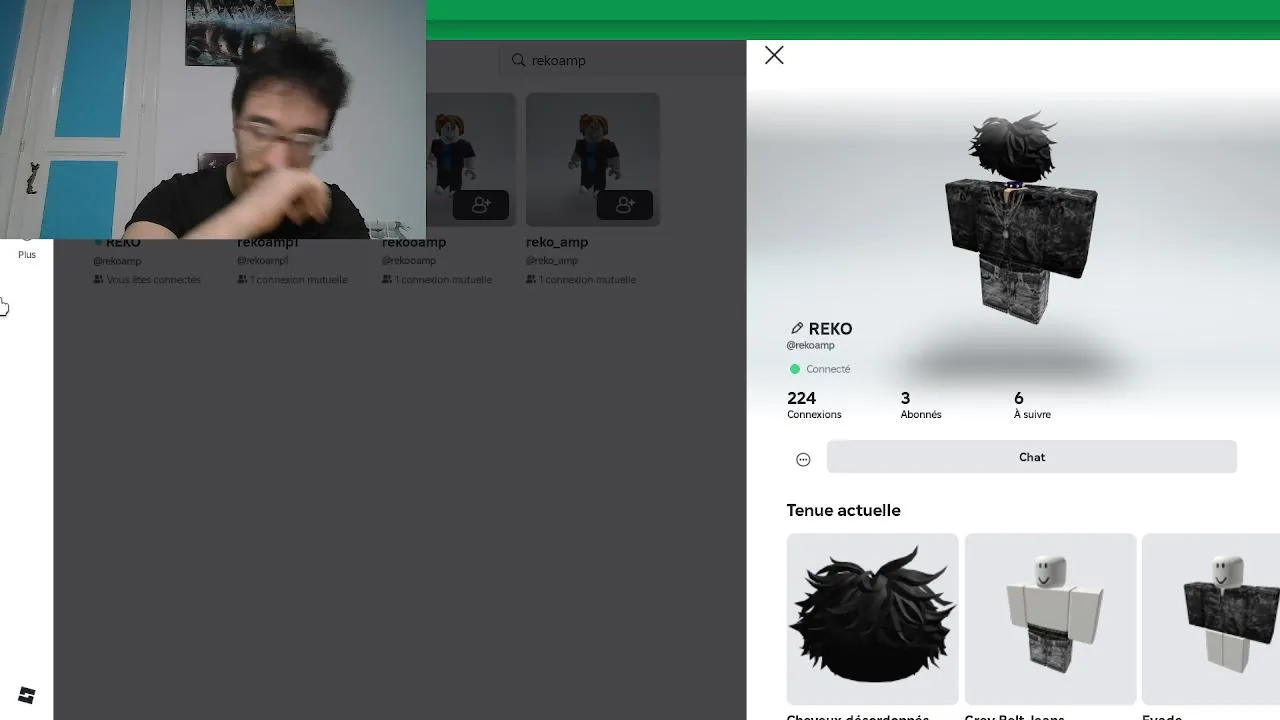Screen dimensions: 1280x720
Task: Click the REKO 3D avatar preview
Action: click(1020, 218)
